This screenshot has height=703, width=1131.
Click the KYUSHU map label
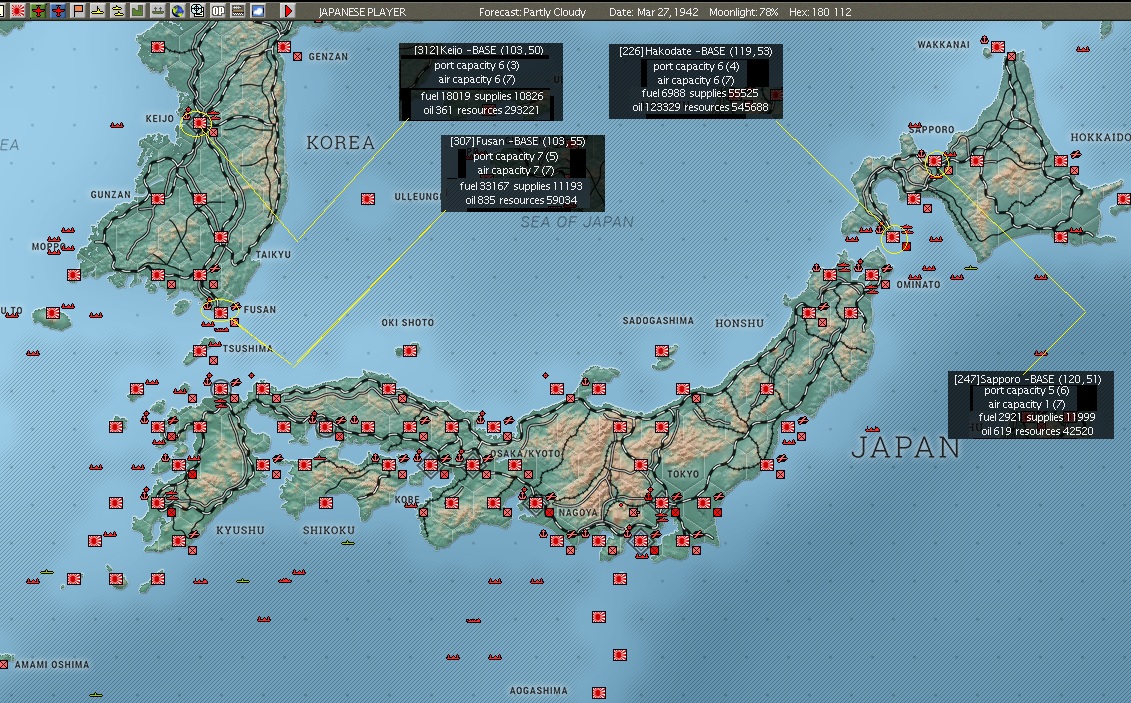pyautogui.click(x=240, y=530)
